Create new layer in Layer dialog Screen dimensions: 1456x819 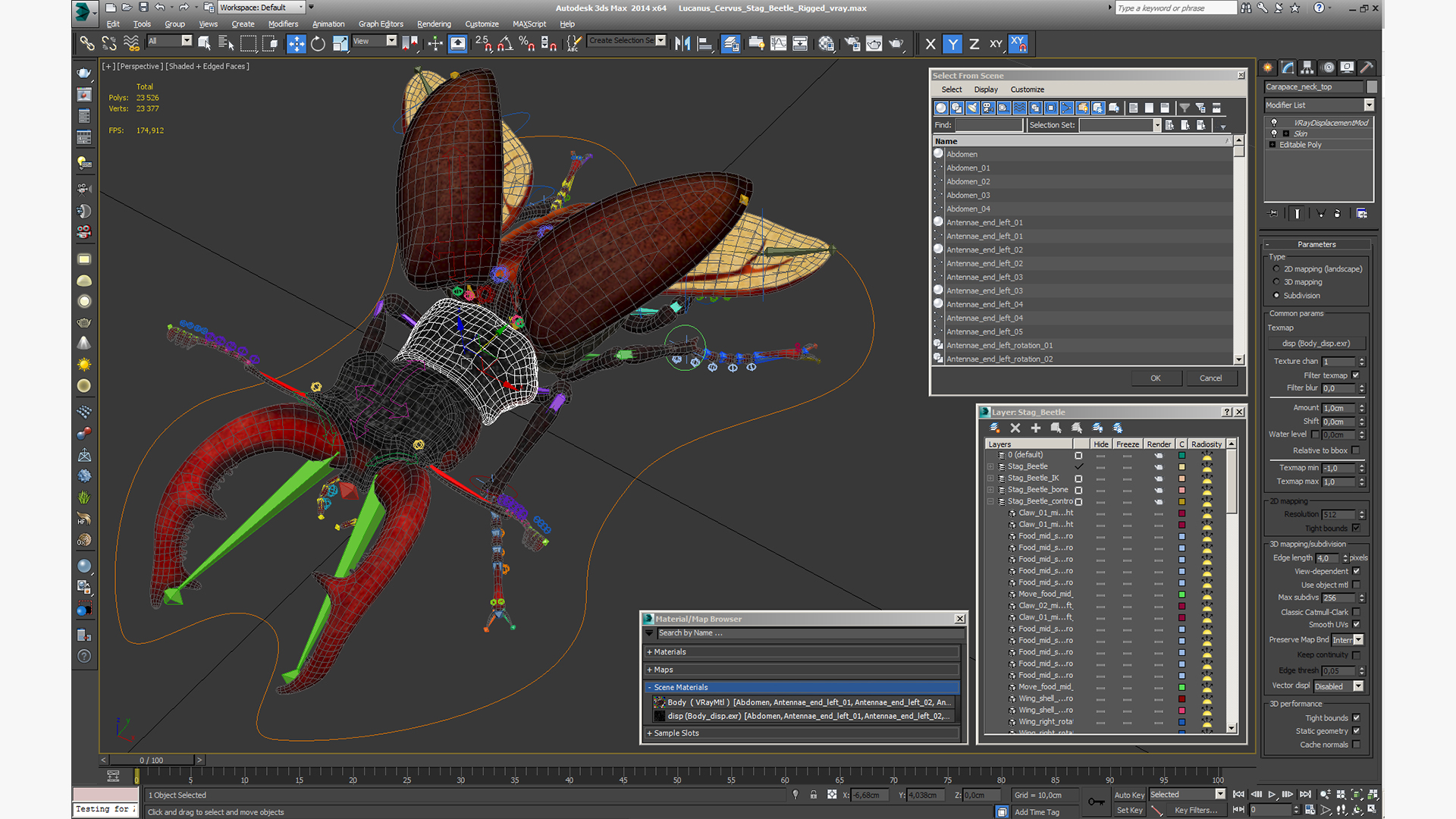(x=995, y=428)
